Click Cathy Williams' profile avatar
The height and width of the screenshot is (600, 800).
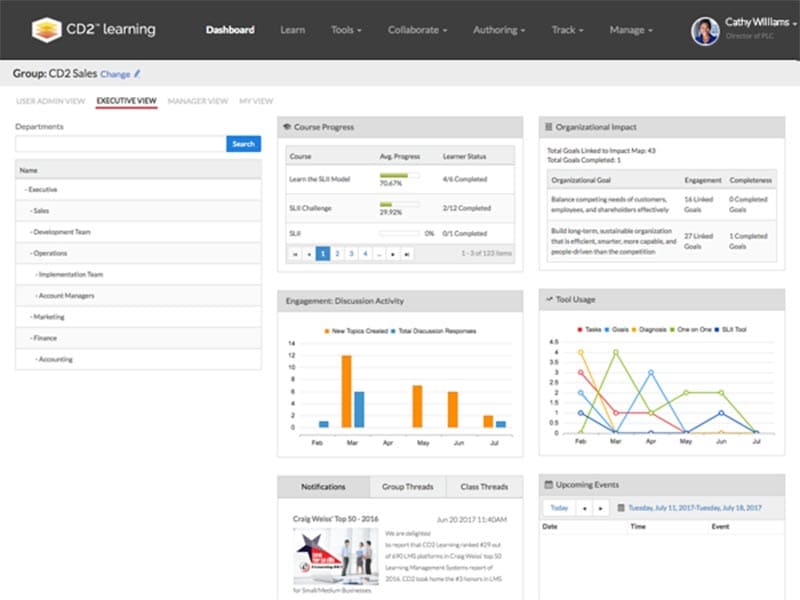pyautogui.click(x=705, y=31)
